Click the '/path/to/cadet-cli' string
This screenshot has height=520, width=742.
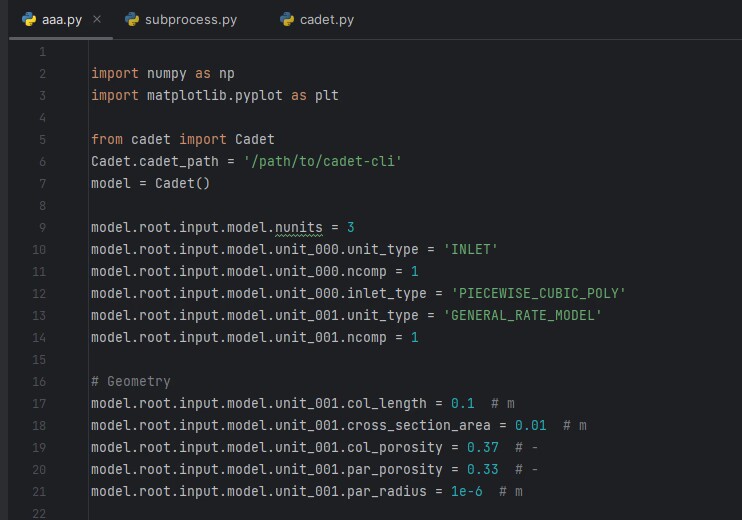[x=322, y=161]
